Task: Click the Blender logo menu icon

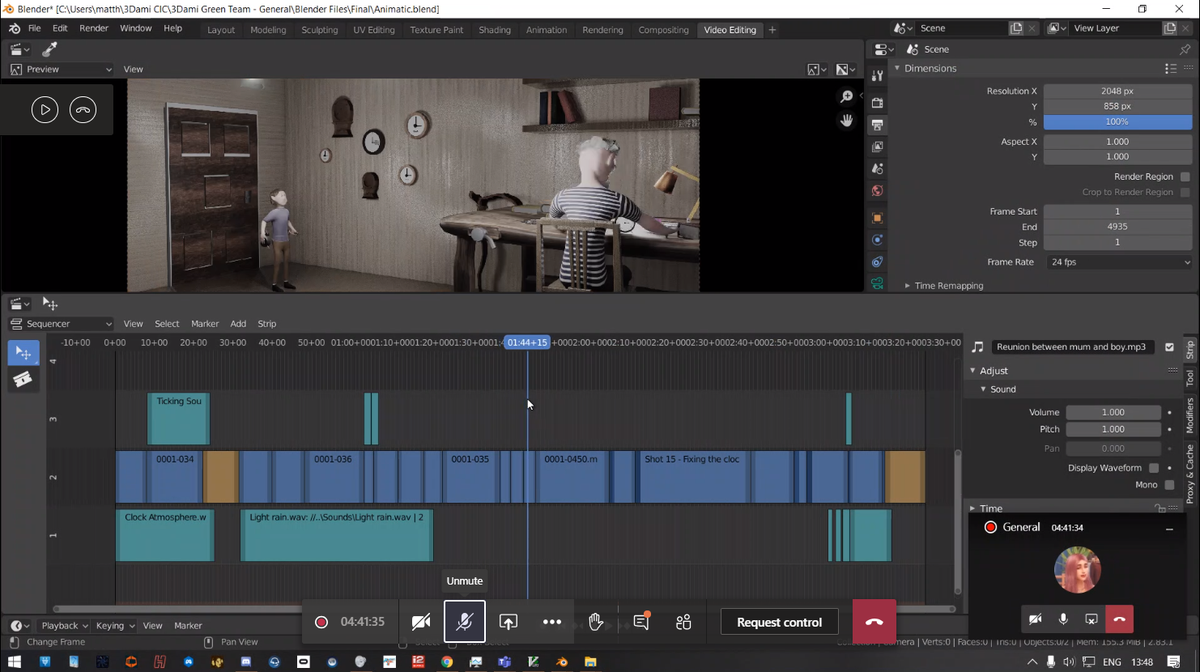Action: [15, 28]
